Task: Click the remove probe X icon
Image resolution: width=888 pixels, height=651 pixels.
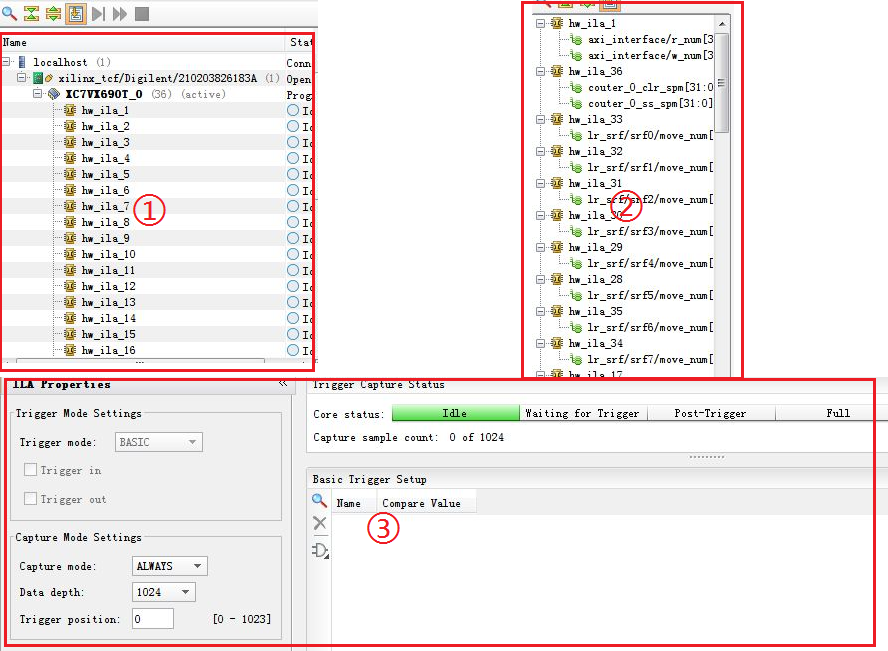Action: pos(319,524)
